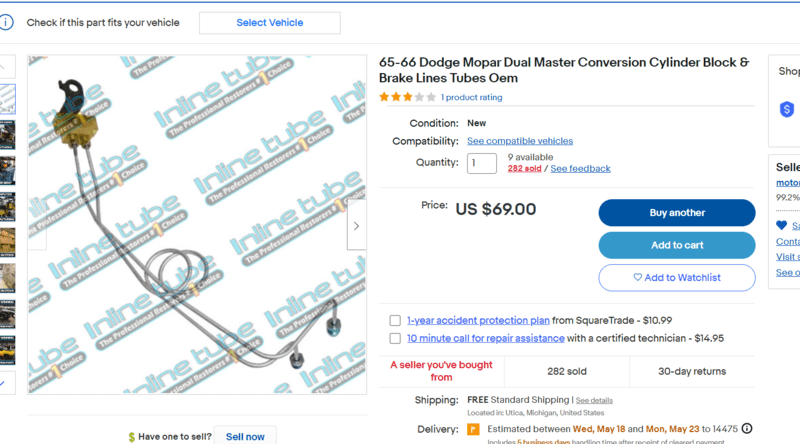This screenshot has height=444, width=800.
Task: Click the next image arrow on photo
Action: (x=356, y=226)
